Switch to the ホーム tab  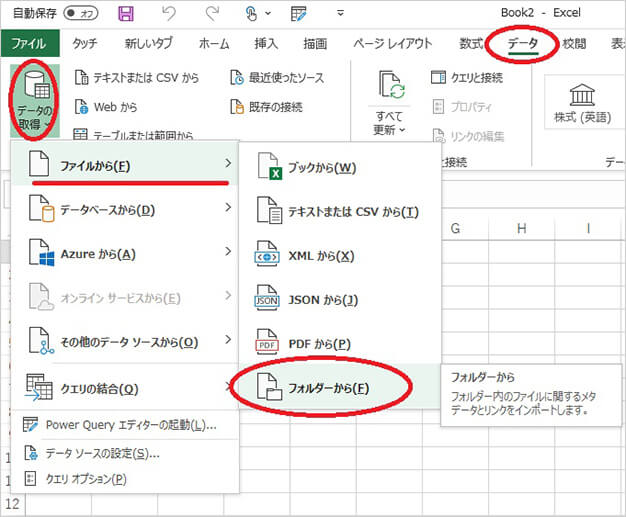click(214, 43)
